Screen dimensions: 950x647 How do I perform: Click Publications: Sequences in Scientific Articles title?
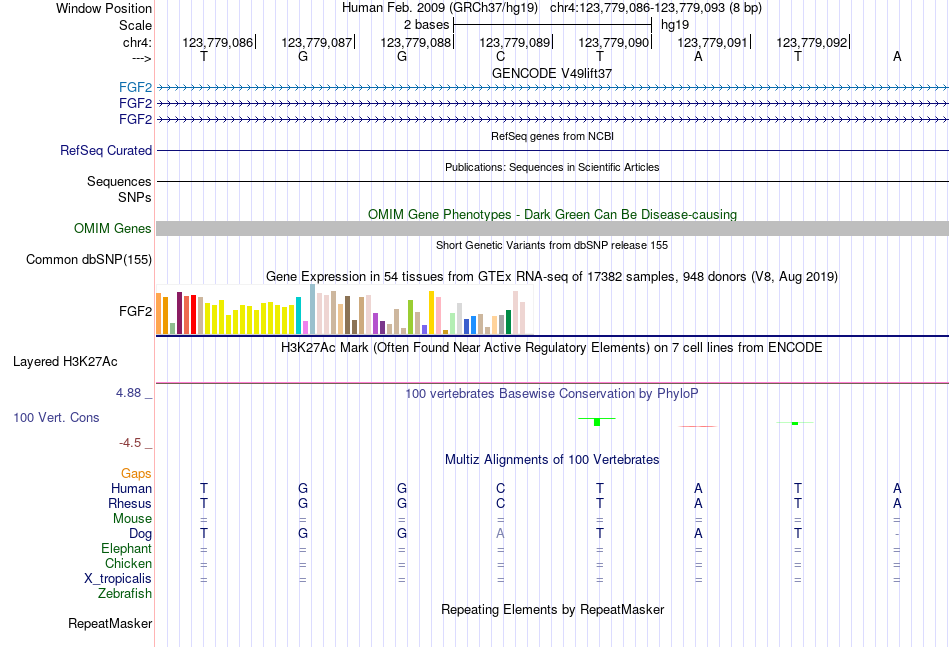point(552,167)
